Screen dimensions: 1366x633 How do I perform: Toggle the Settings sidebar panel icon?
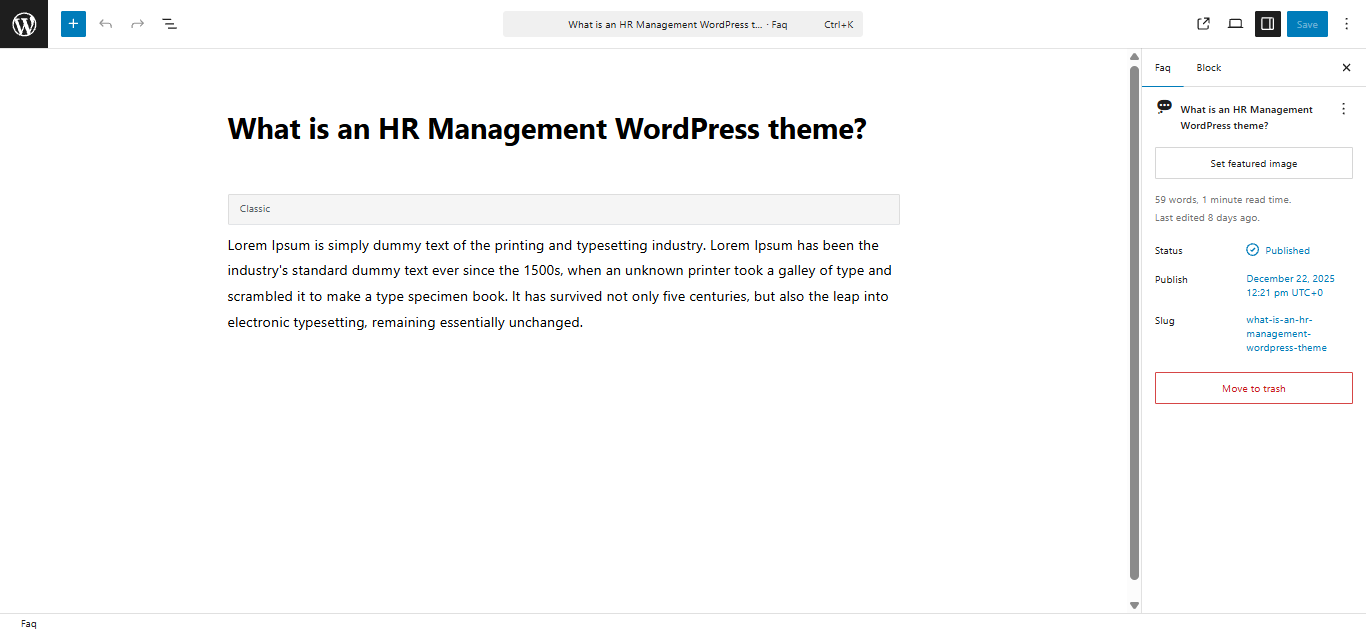(1267, 24)
